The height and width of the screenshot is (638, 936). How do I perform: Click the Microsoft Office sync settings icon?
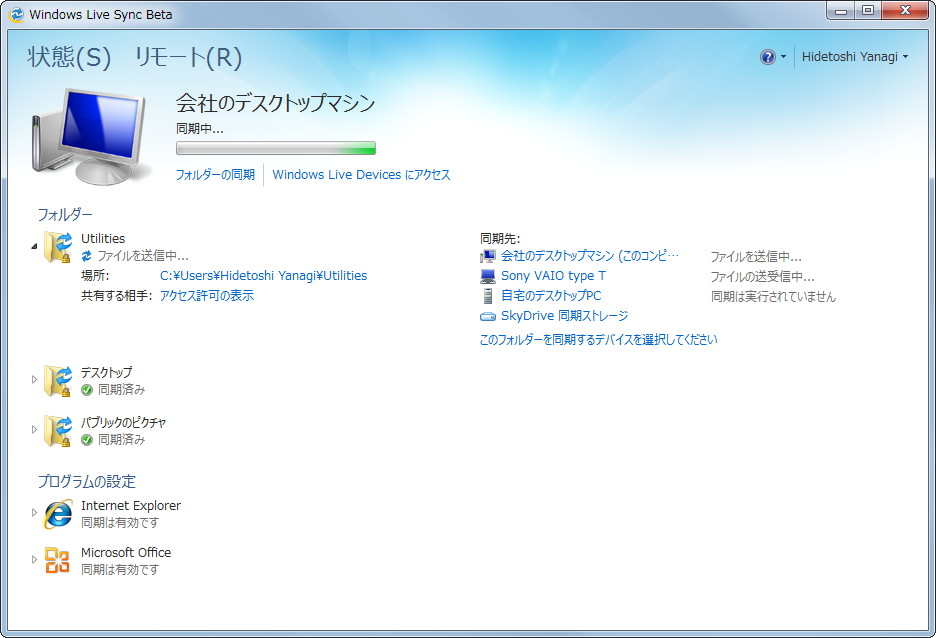(x=57, y=560)
